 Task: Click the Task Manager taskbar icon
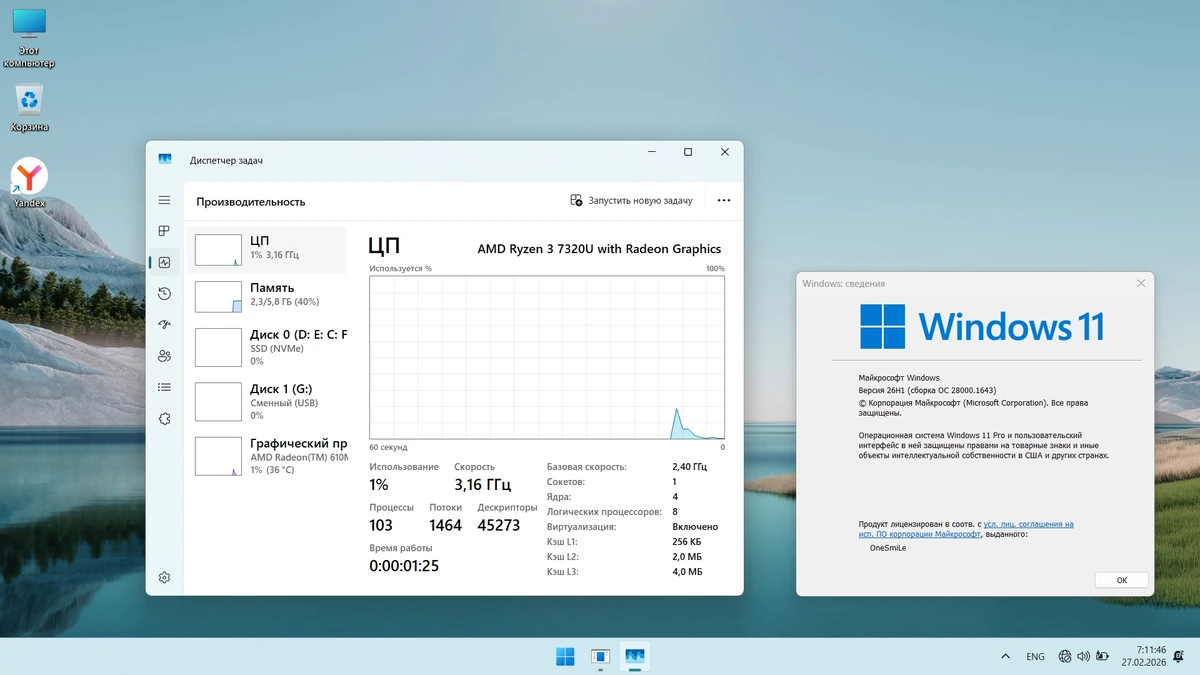[x=634, y=656]
